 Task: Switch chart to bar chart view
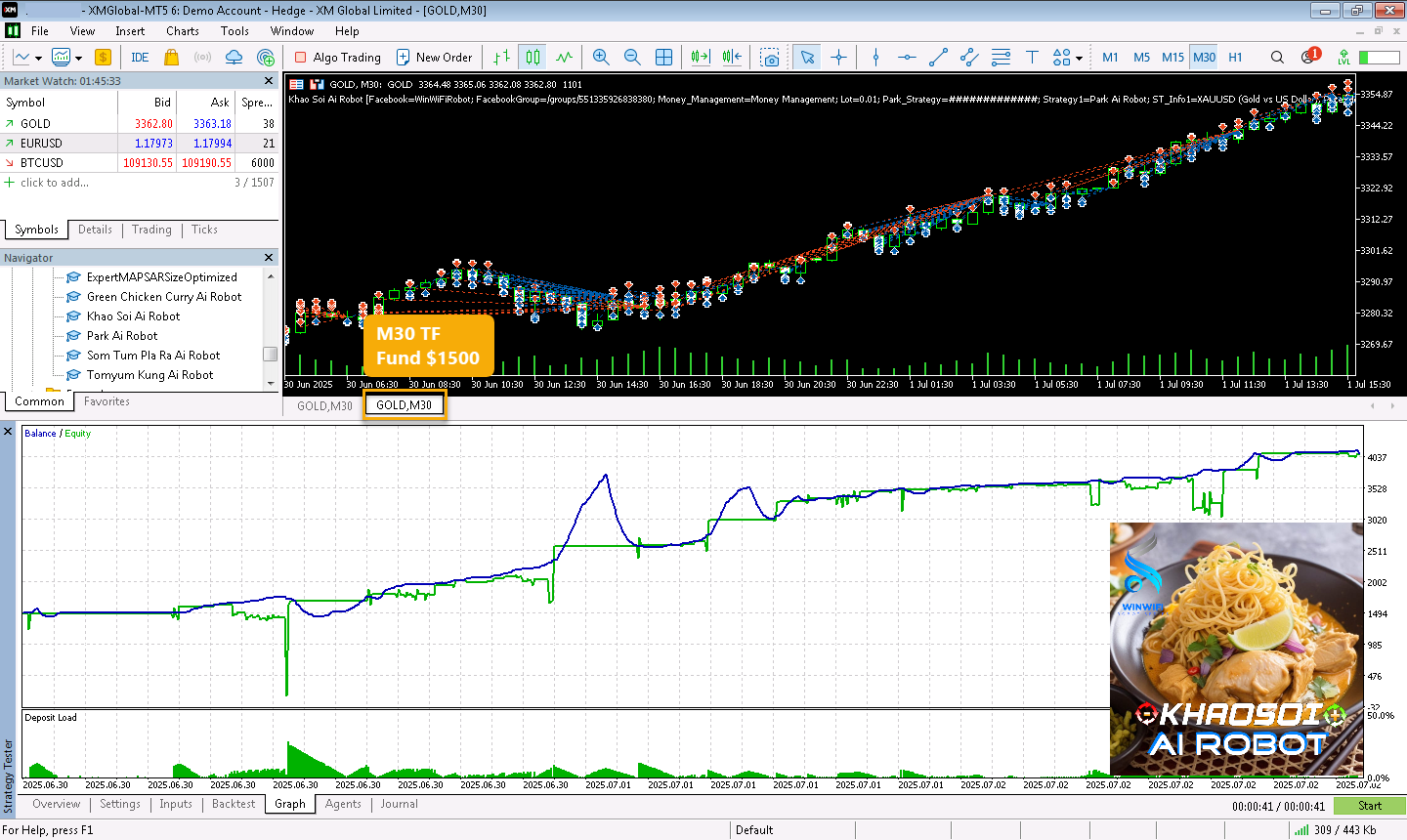501,57
